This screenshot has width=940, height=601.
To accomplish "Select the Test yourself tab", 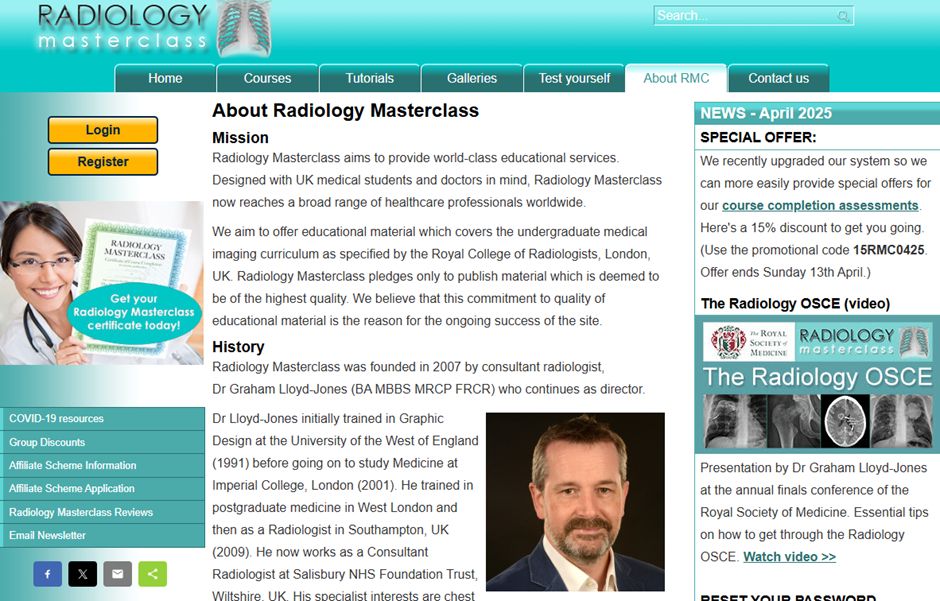I will 574,78.
